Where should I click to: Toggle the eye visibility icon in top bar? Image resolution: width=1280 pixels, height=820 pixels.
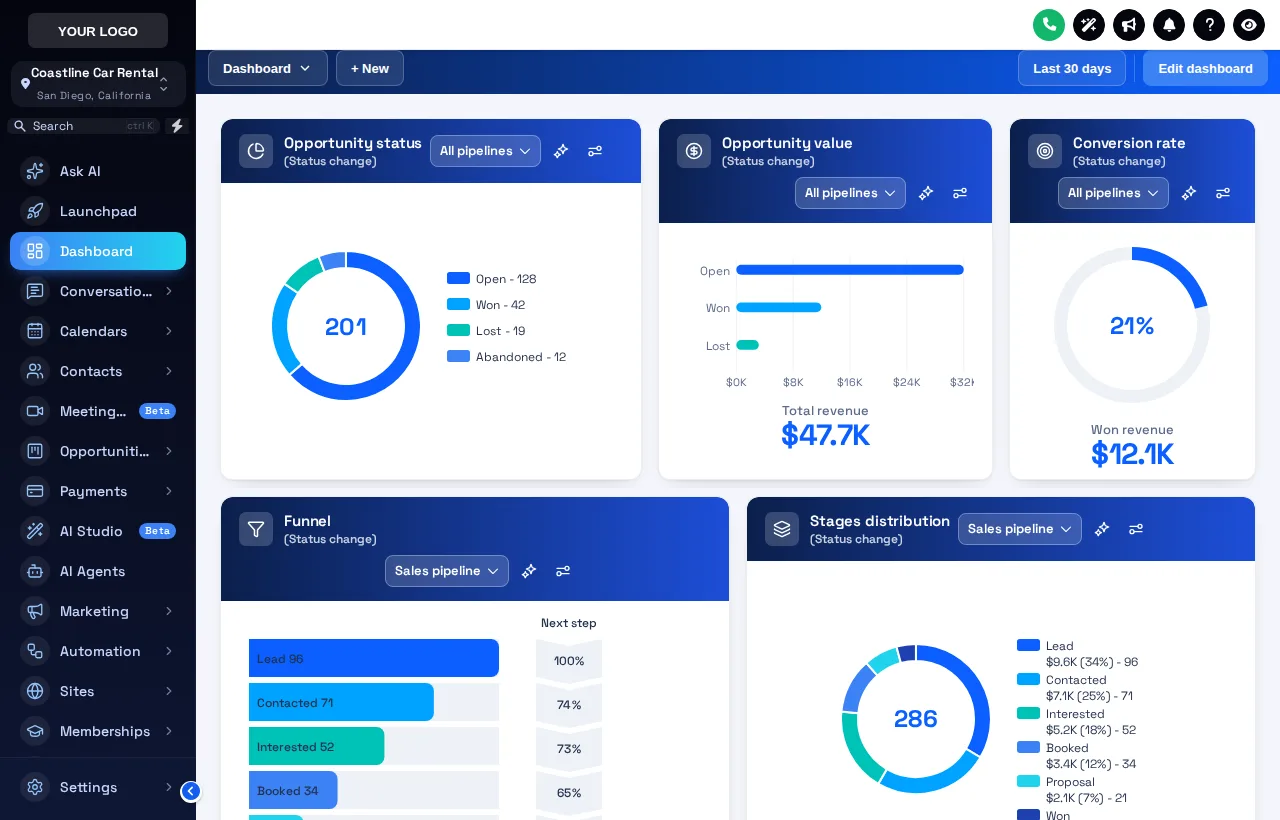(1249, 25)
